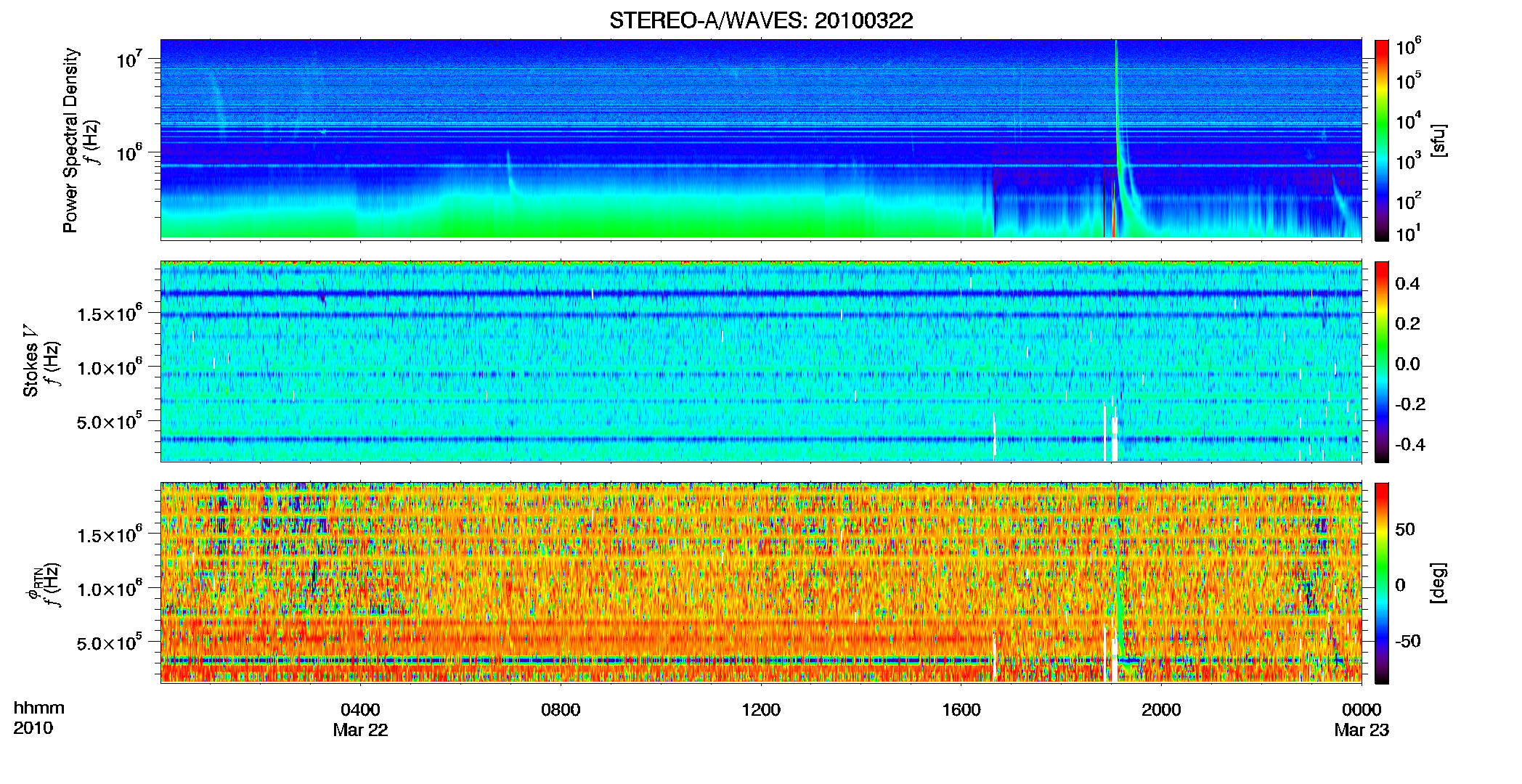The width and height of the screenshot is (1522, 784).
Task: Select the Mar 23 date label
Action: coord(1362,730)
